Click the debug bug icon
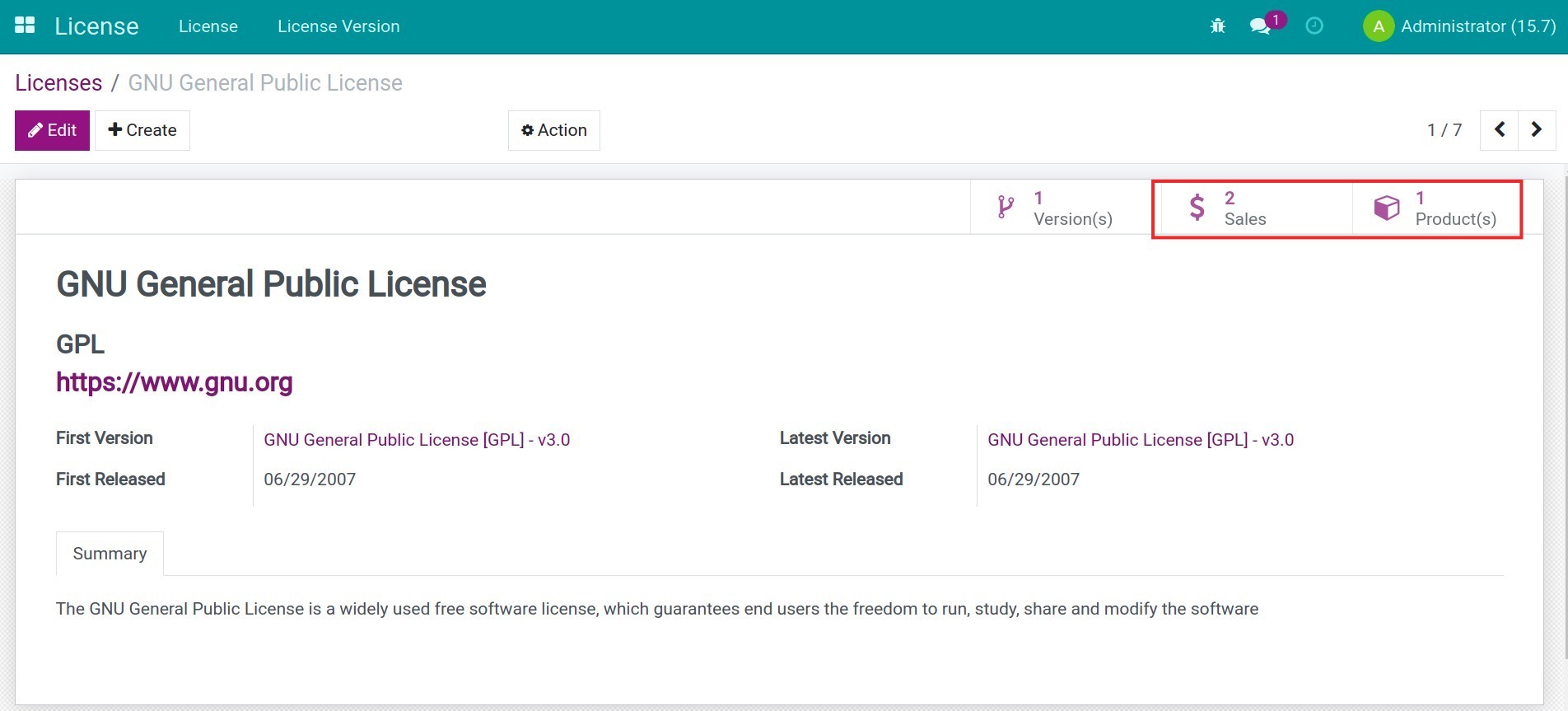 coord(1218,26)
